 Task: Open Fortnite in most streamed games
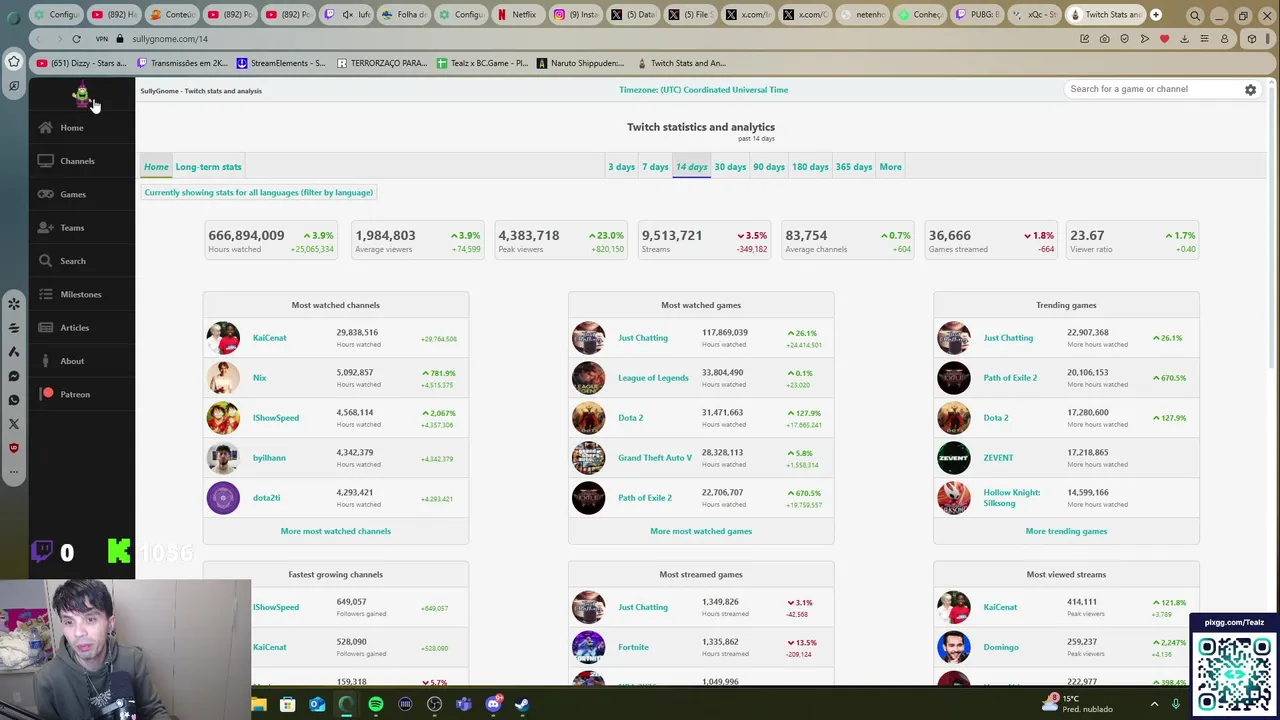[x=633, y=647]
